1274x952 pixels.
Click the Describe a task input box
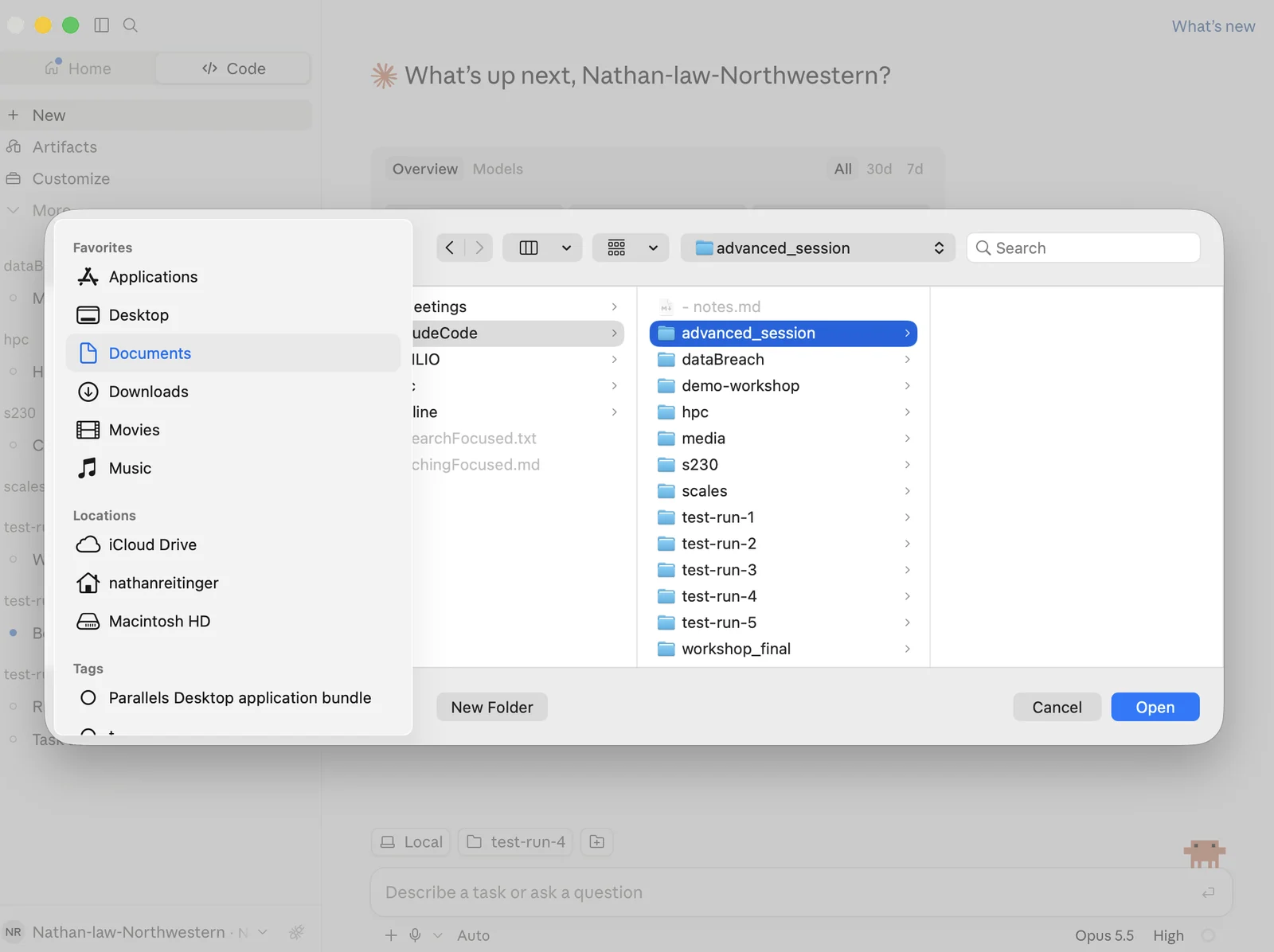pyautogui.click(x=800, y=892)
